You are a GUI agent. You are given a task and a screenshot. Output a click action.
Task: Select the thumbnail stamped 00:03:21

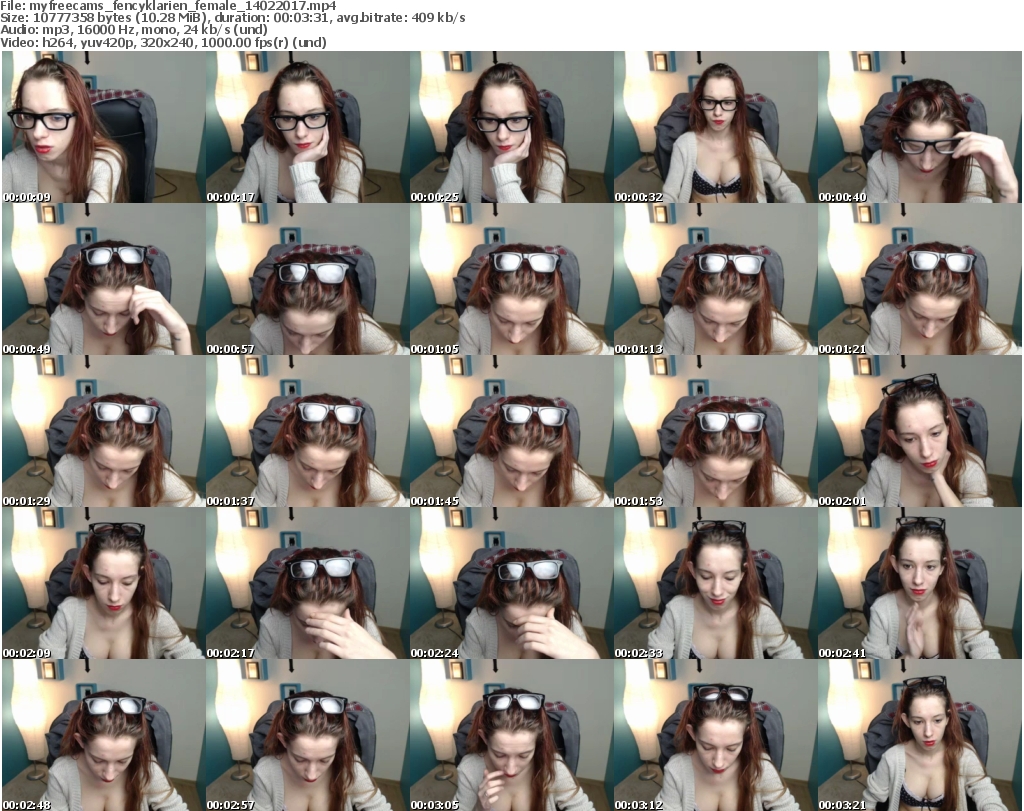click(x=920, y=735)
